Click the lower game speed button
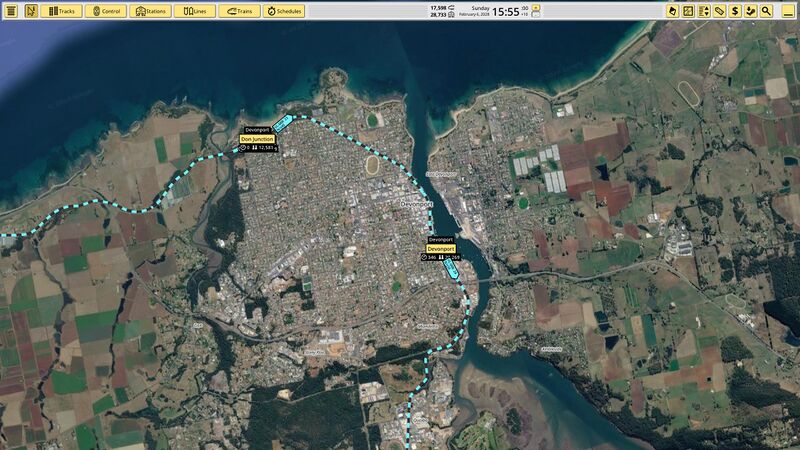The height and width of the screenshot is (450, 800). coord(536,14)
